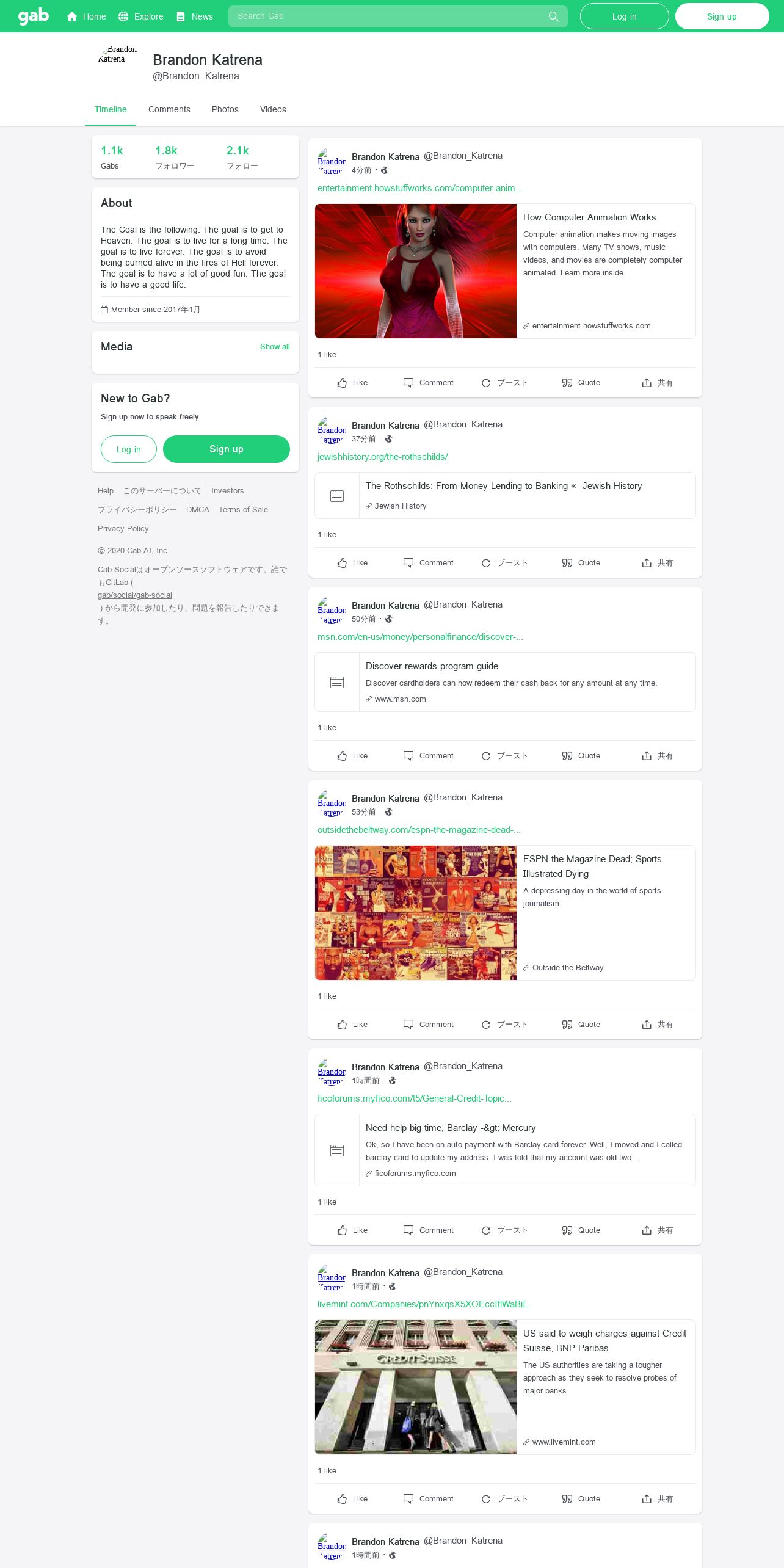This screenshot has height=1568, width=784.
Task: Quote the ESPN Magazine post
Action: (x=581, y=1024)
